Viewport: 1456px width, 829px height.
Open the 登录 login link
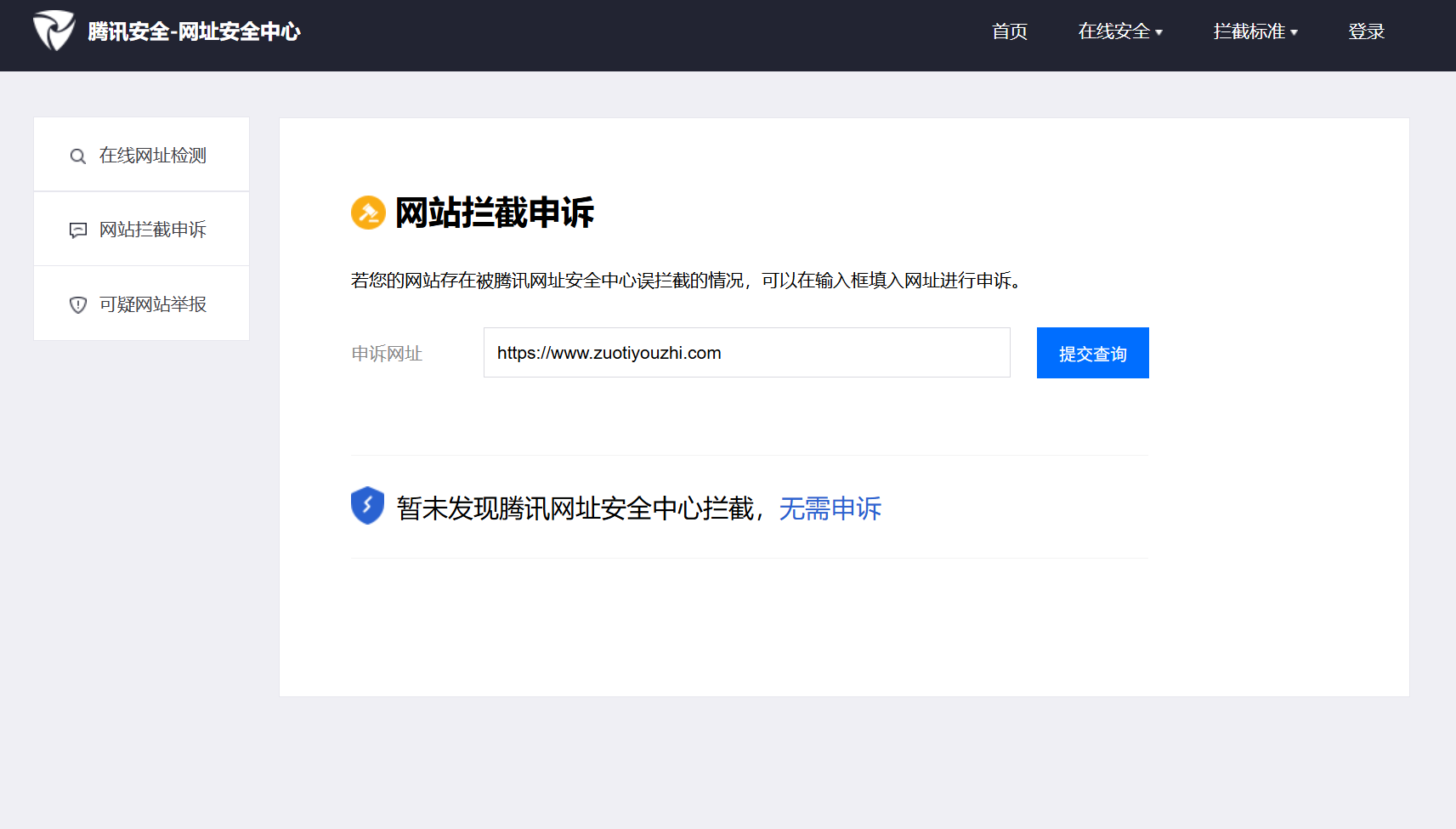[x=1366, y=31]
